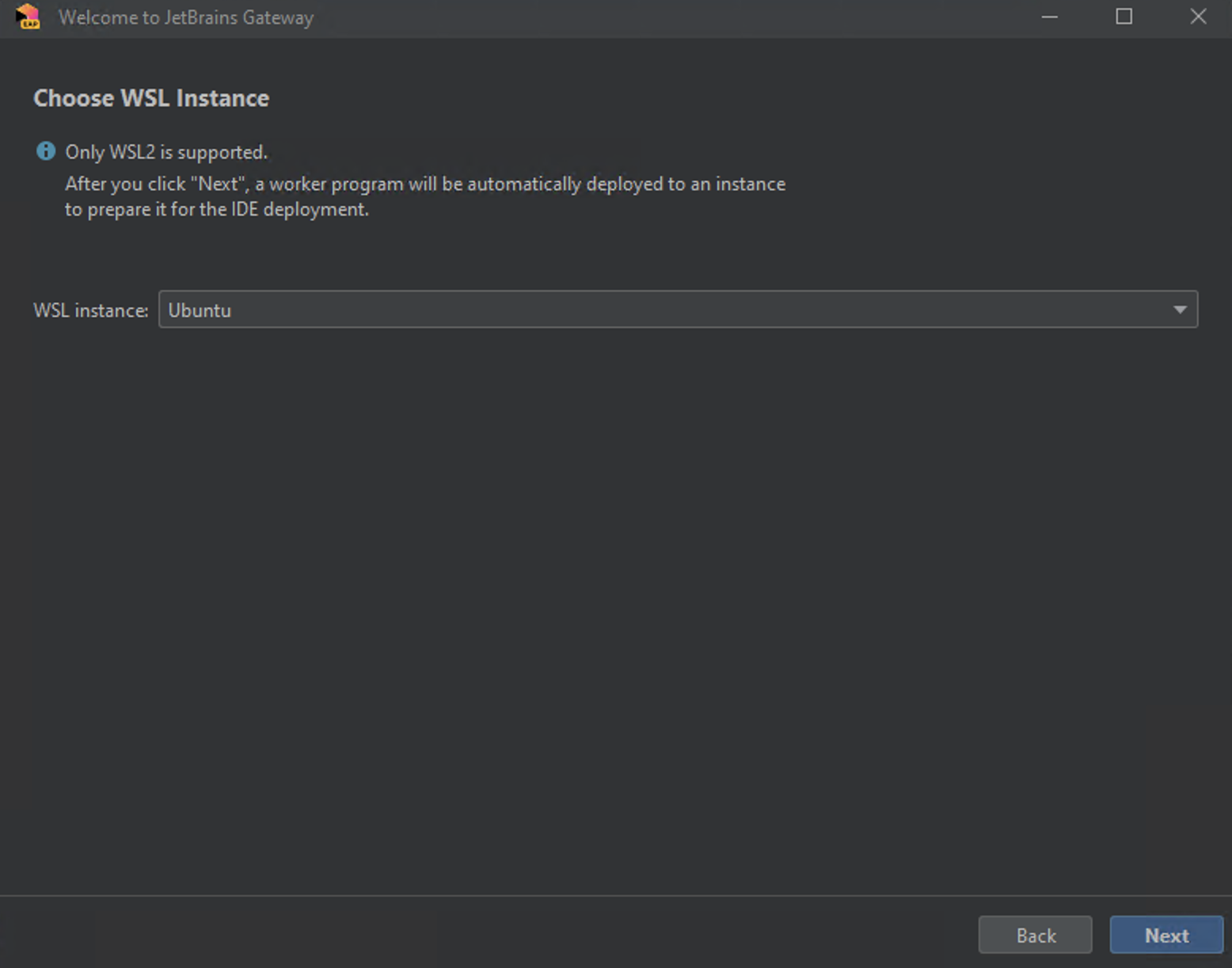Image resolution: width=1232 pixels, height=968 pixels.
Task: Minimize the JetBrains Gateway window
Action: pos(1049,17)
